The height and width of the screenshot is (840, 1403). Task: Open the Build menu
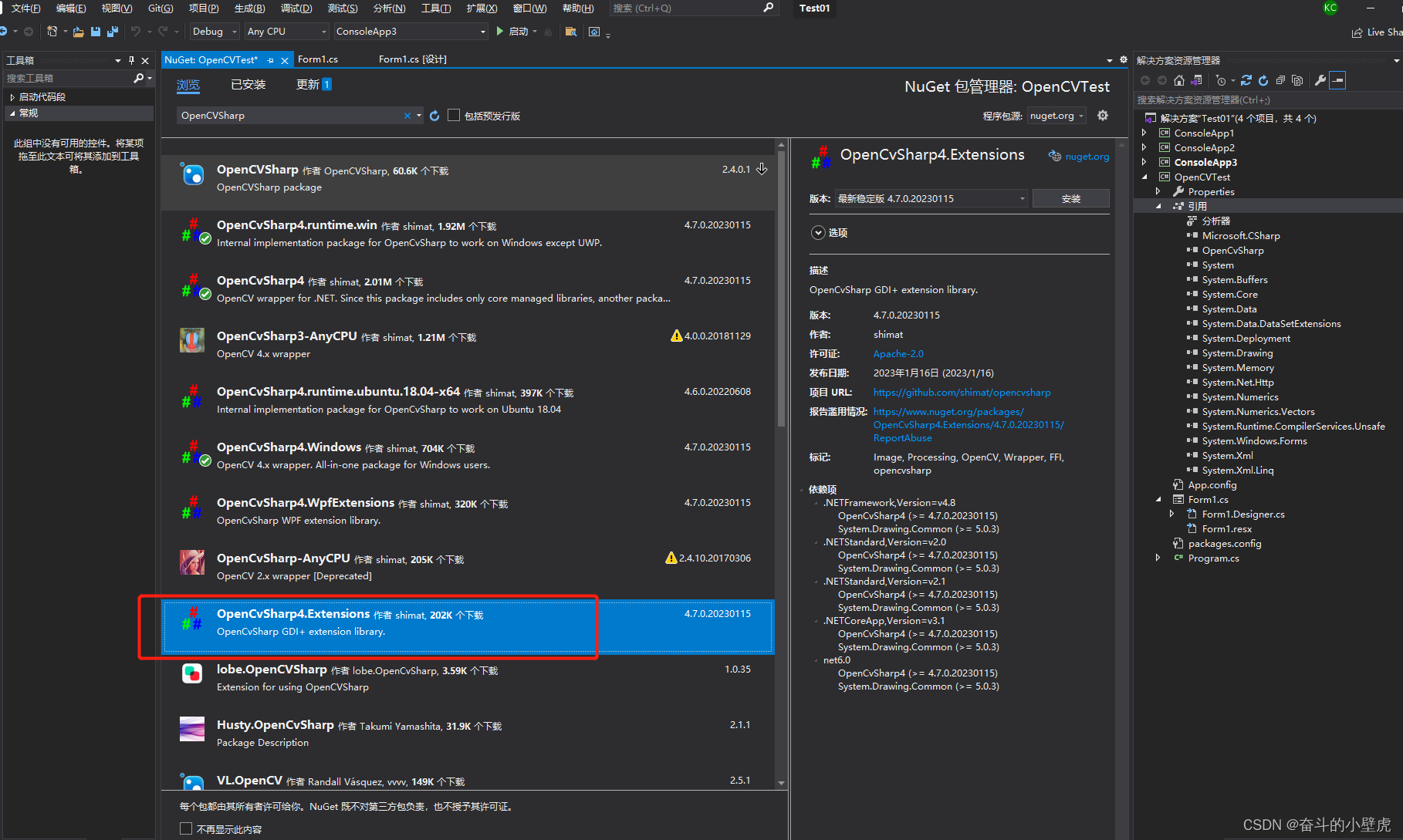coord(249,8)
